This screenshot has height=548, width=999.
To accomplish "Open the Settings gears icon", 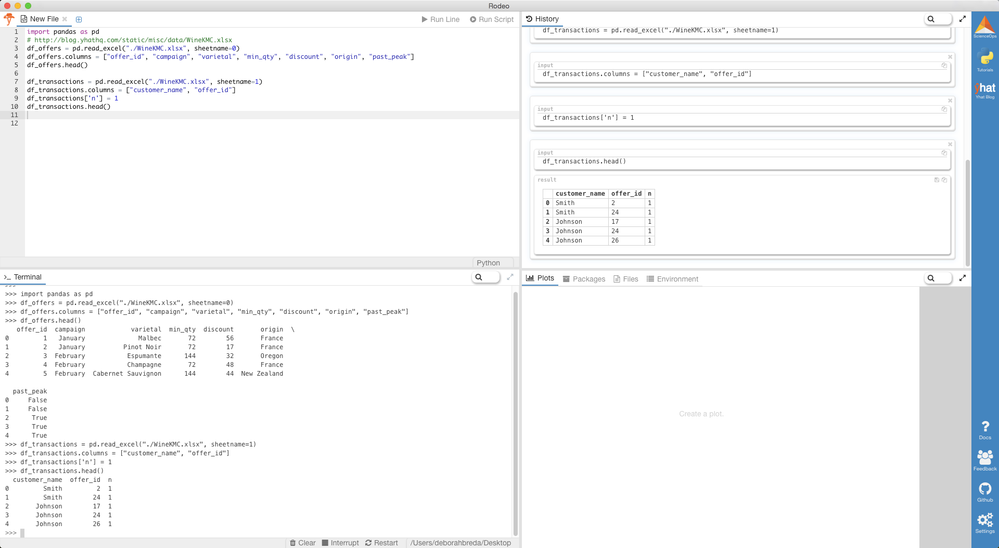I will (x=985, y=523).
